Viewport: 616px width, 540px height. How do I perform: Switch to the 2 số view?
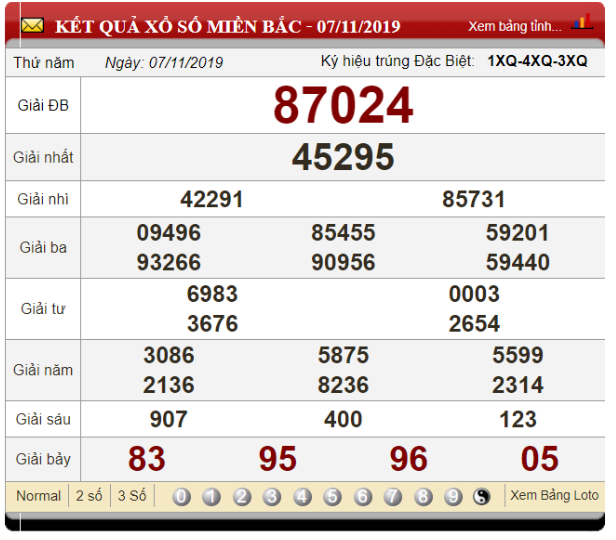89,496
